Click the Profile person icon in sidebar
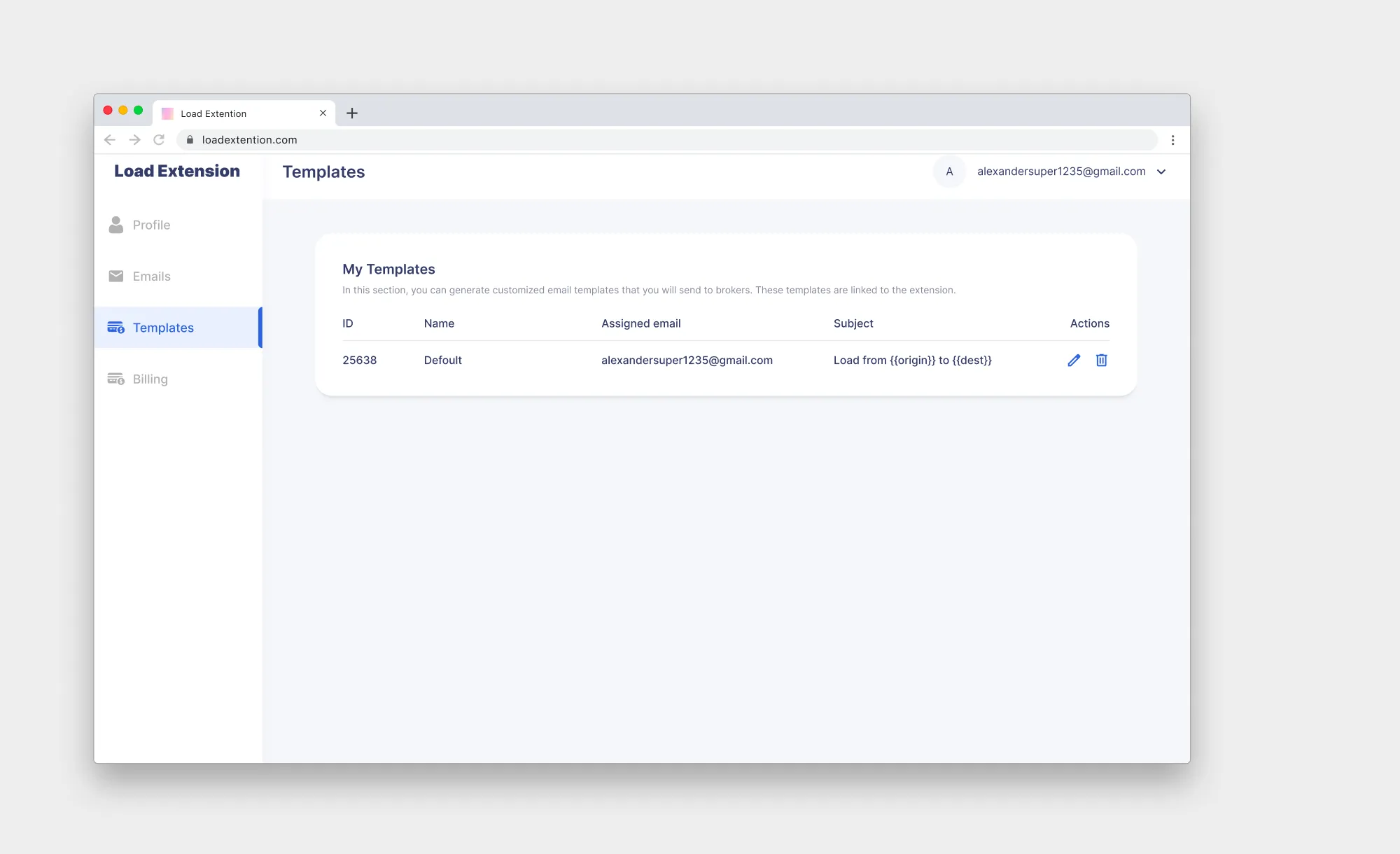1400x854 pixels. (x=116, y=225)
